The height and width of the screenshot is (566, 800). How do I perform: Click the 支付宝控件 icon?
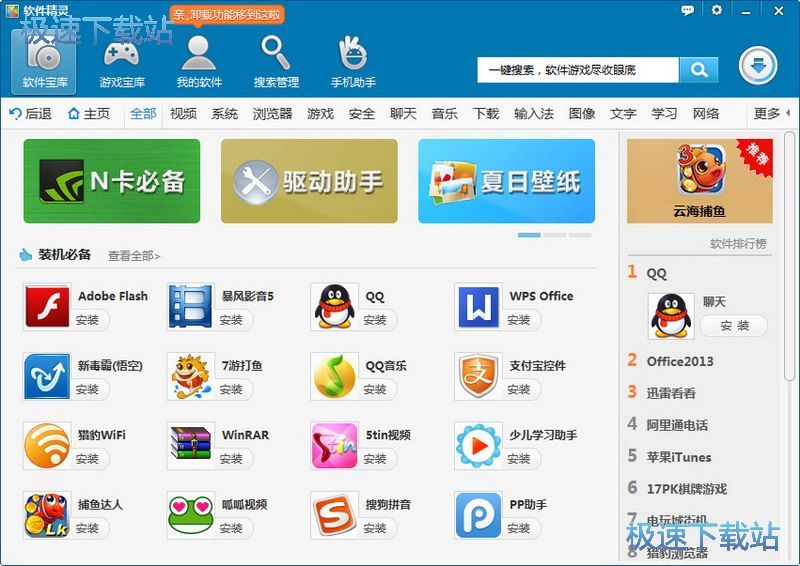pyautogui.click(x=478, y=376)
